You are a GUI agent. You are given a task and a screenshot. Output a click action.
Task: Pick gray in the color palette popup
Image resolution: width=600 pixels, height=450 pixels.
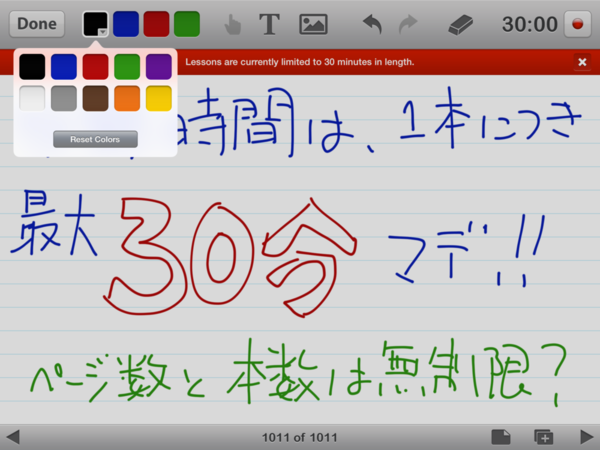[x=64, y=98]
